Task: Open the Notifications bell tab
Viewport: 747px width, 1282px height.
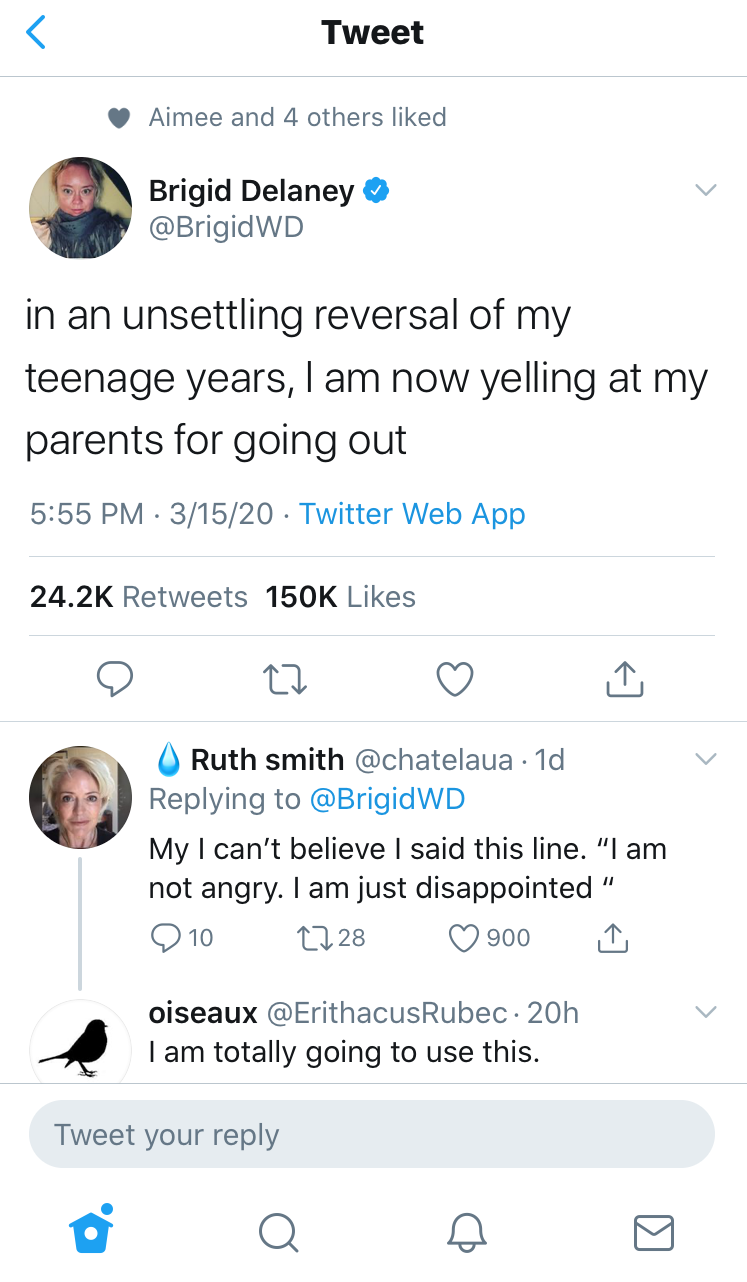Action: coord(467,1231)
